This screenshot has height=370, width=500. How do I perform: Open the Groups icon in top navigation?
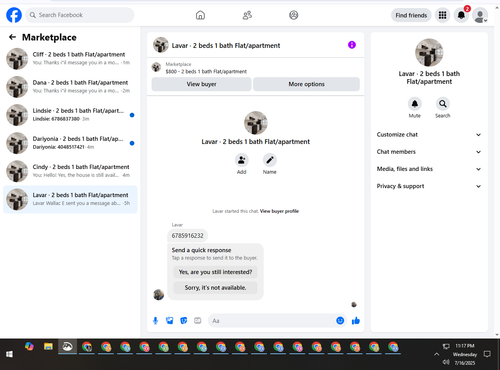pyautogui.click(x=293, y=15)
